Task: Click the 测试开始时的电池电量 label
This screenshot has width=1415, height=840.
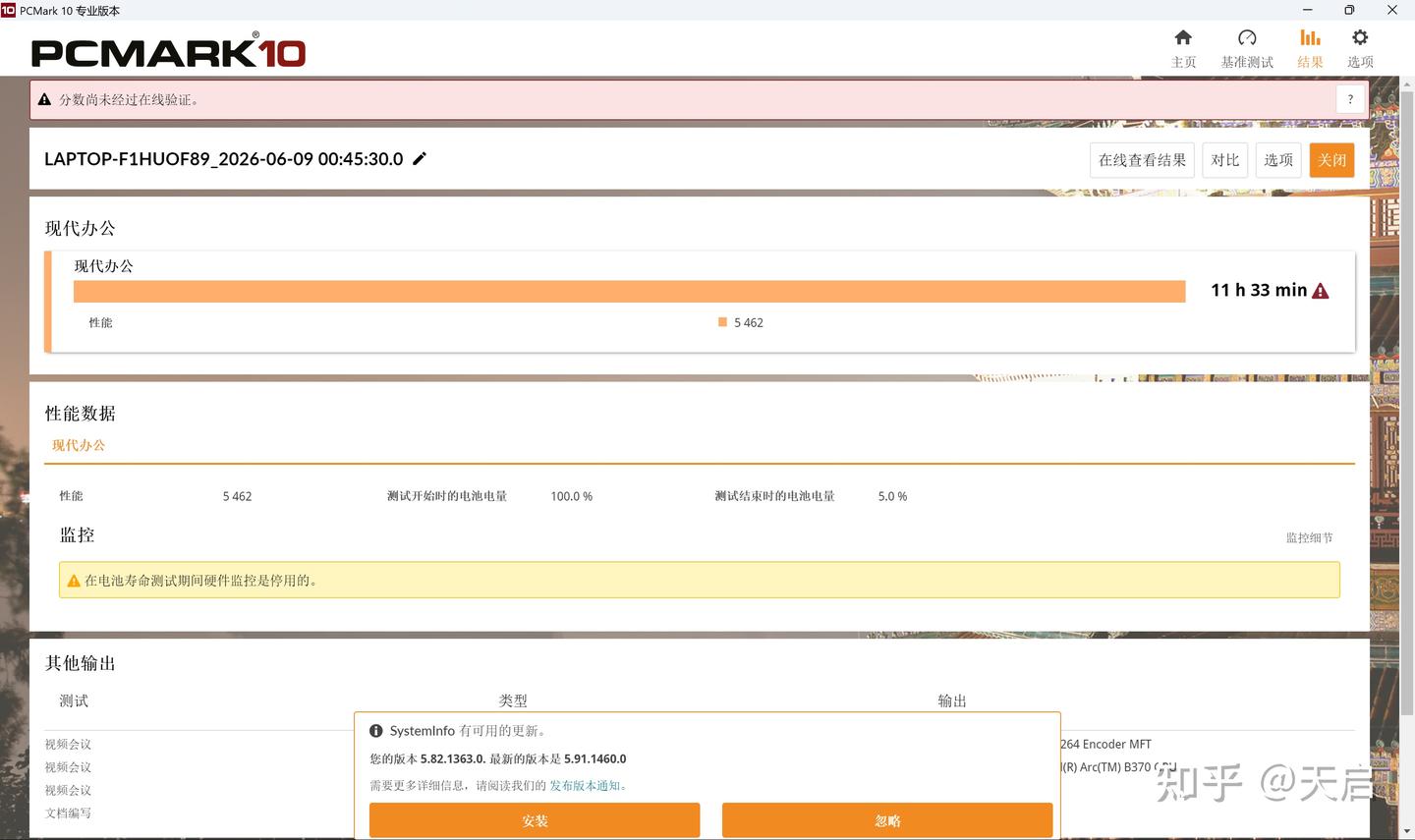Action: [x=447, y=496]
